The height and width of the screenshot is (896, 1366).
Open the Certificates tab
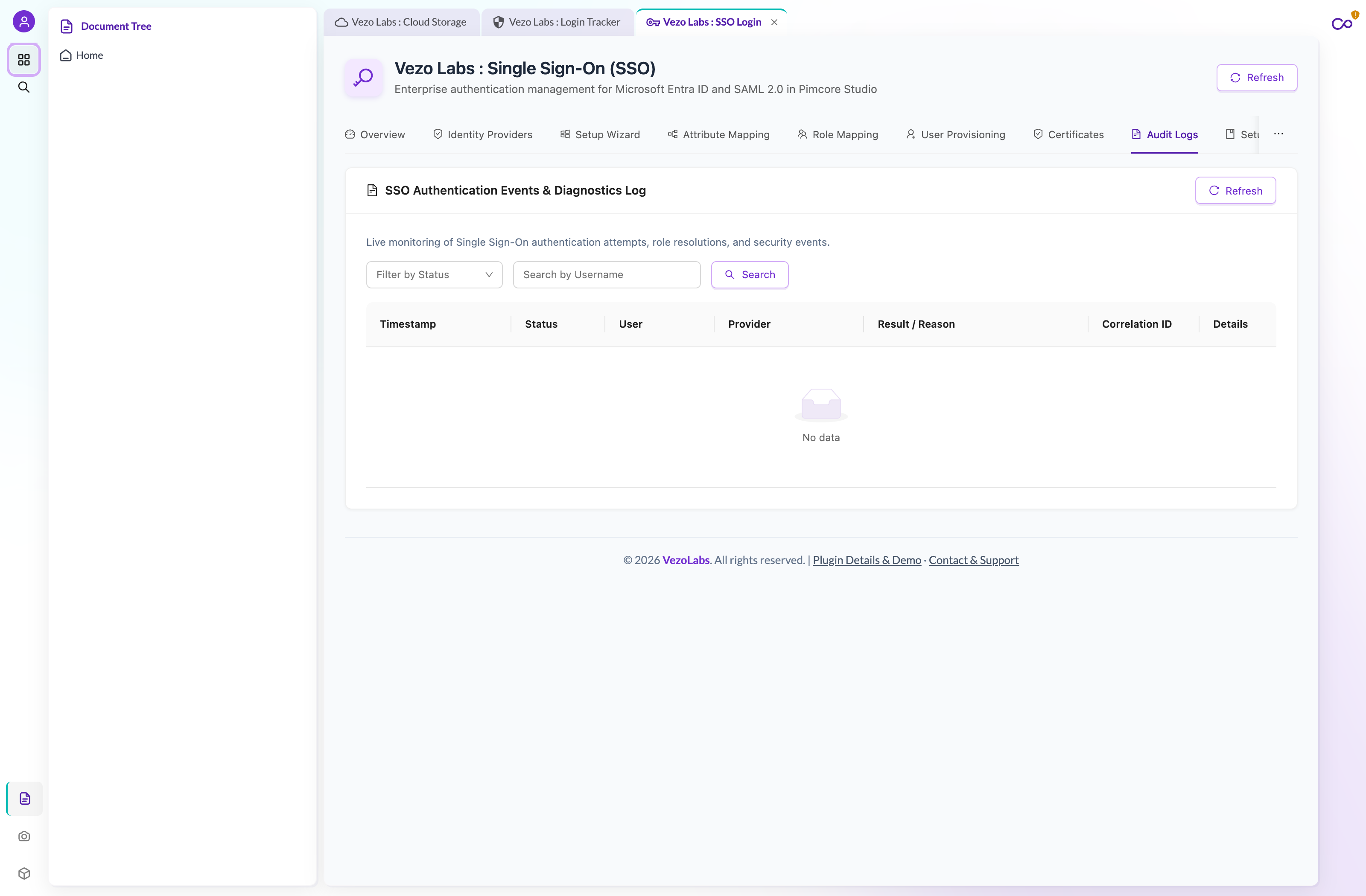tap(1069, 134)
